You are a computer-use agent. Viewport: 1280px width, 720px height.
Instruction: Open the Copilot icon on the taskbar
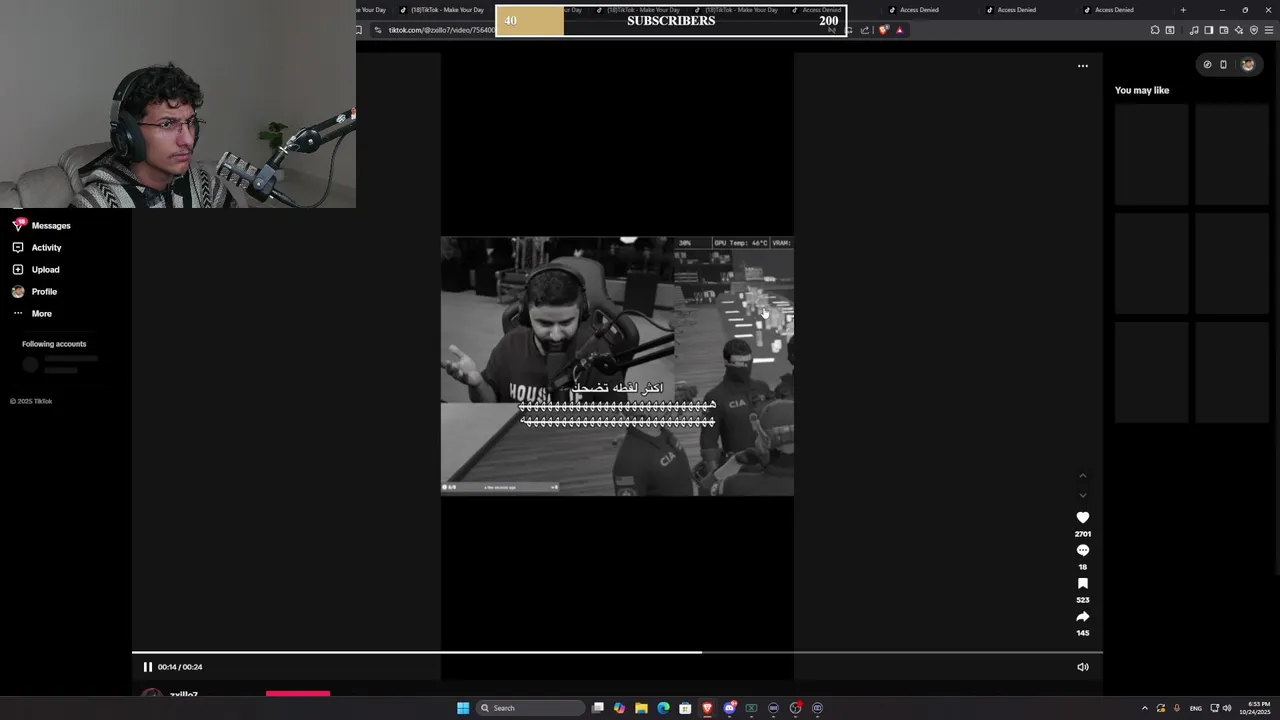[619, 708]
